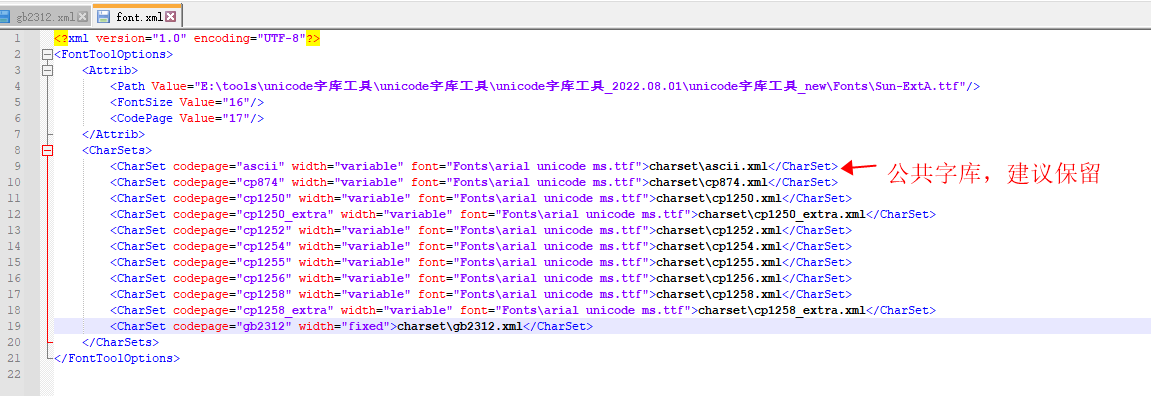The width and height of the screenshot is (1151, 396).
Task: Click the closing </CharSets> tag
Action: [121, 342]
